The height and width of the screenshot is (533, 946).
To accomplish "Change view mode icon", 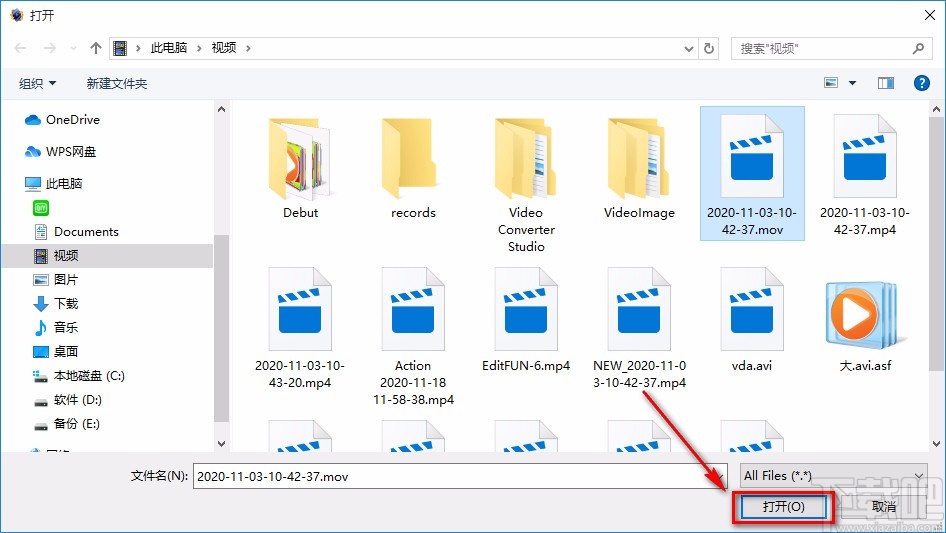I will tap(831, 83).
